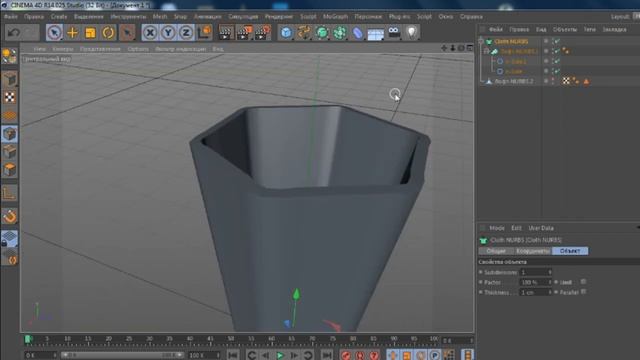
Task: Click the last used tool icon
Action: coord(127,32)
